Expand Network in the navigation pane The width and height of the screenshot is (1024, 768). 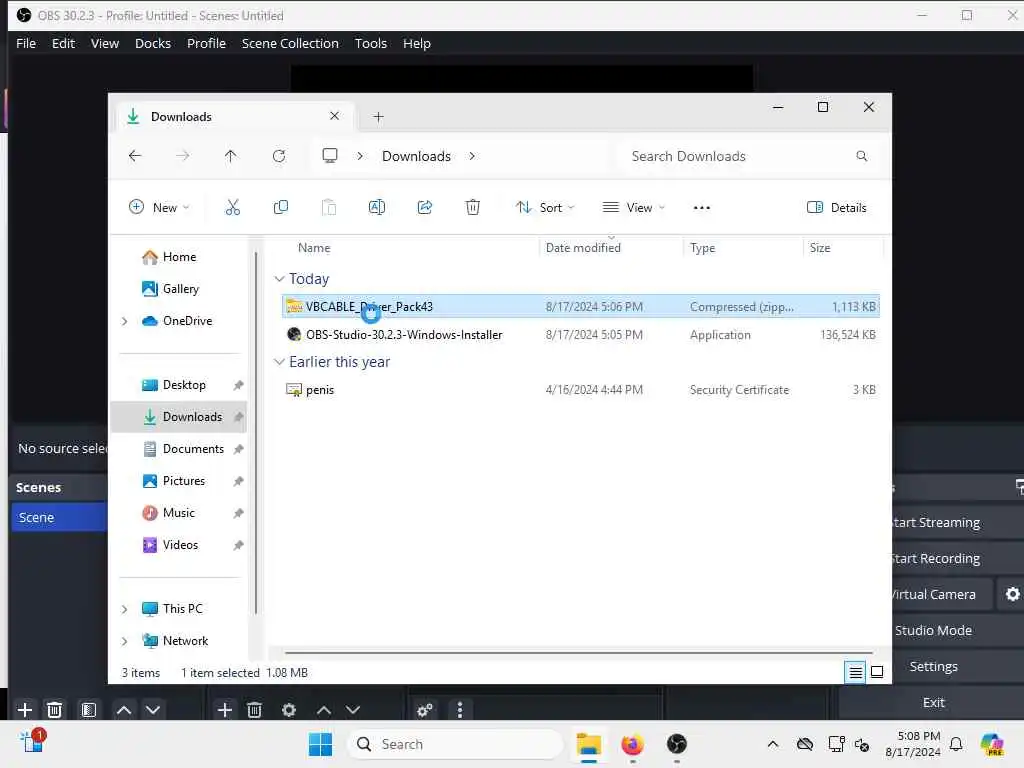[x=125, y=641]
